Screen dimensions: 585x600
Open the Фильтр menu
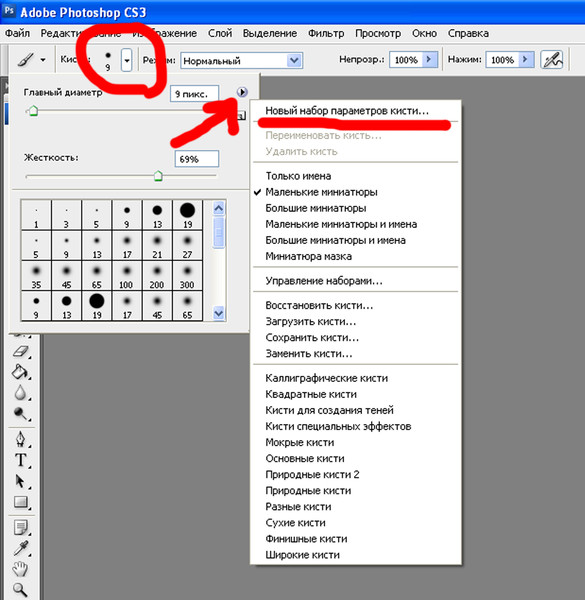point(326,34)
